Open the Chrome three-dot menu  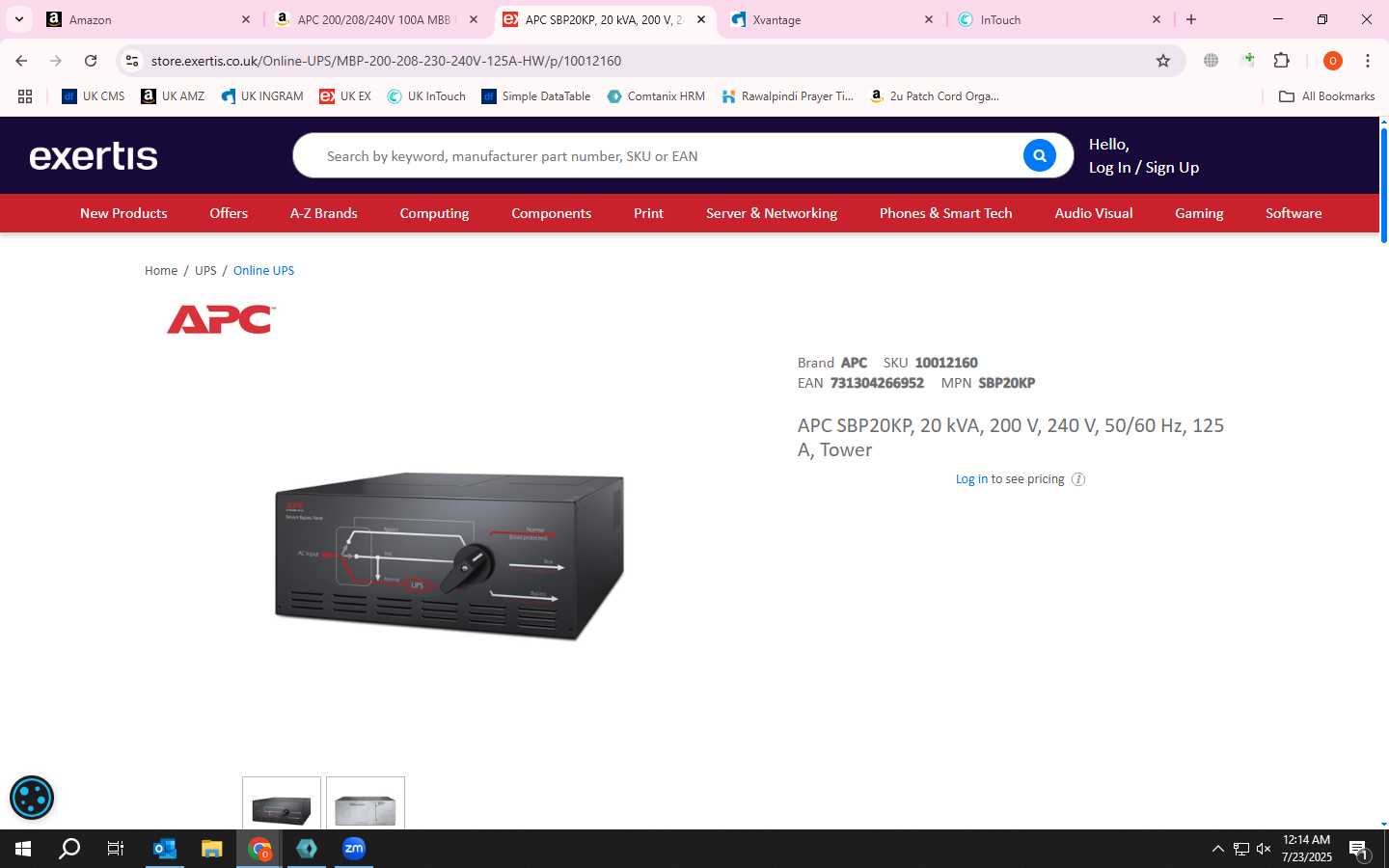point(1367,61)
